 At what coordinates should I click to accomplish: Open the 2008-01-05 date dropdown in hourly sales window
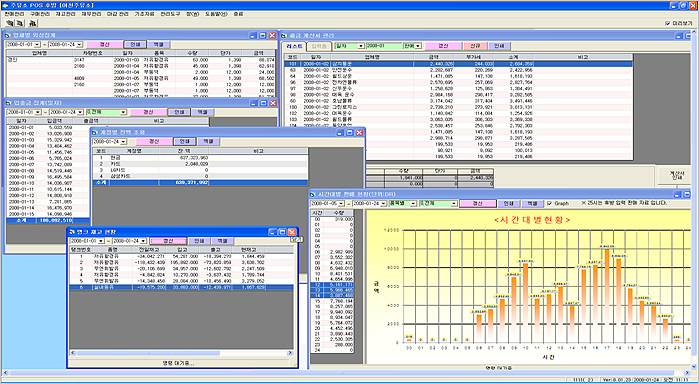coord(342,203)
